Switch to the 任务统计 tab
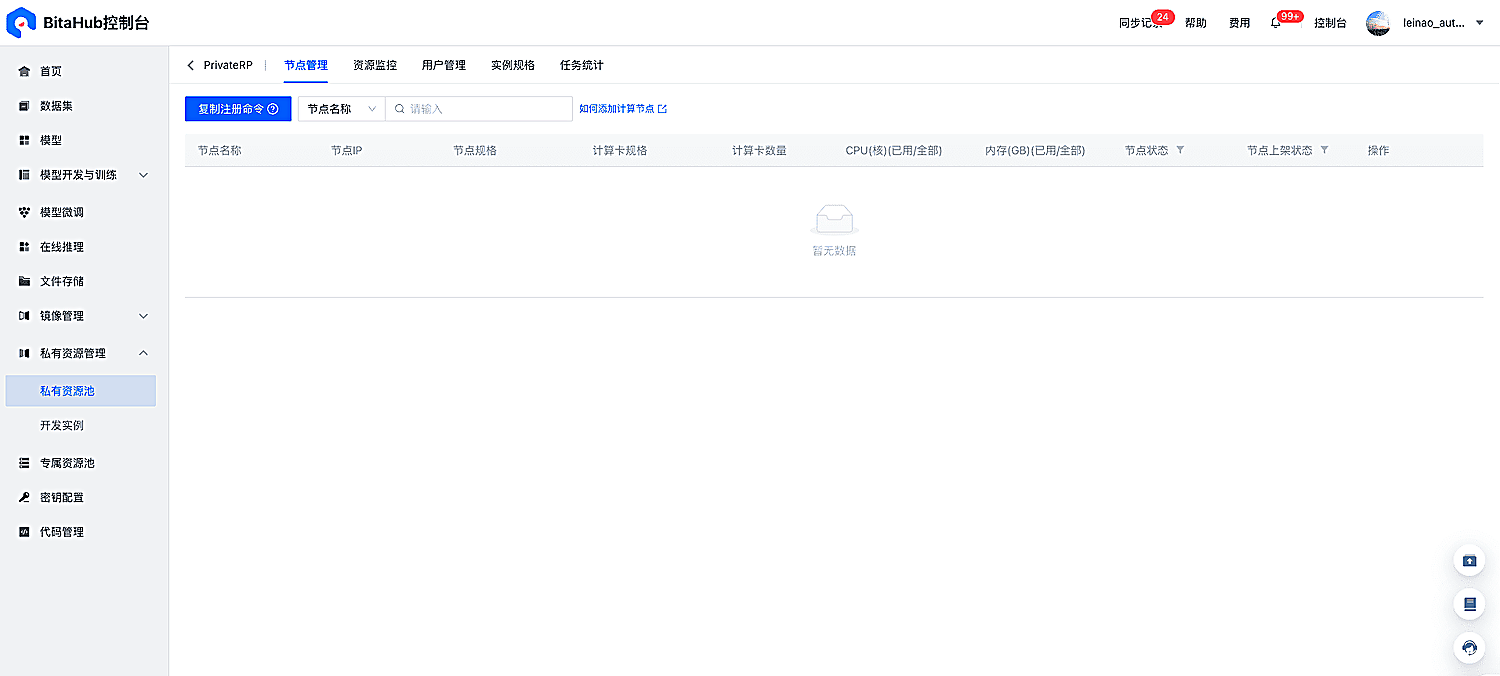The height and width of the screenshot is (676, 1500). click(x=582, y=65)
